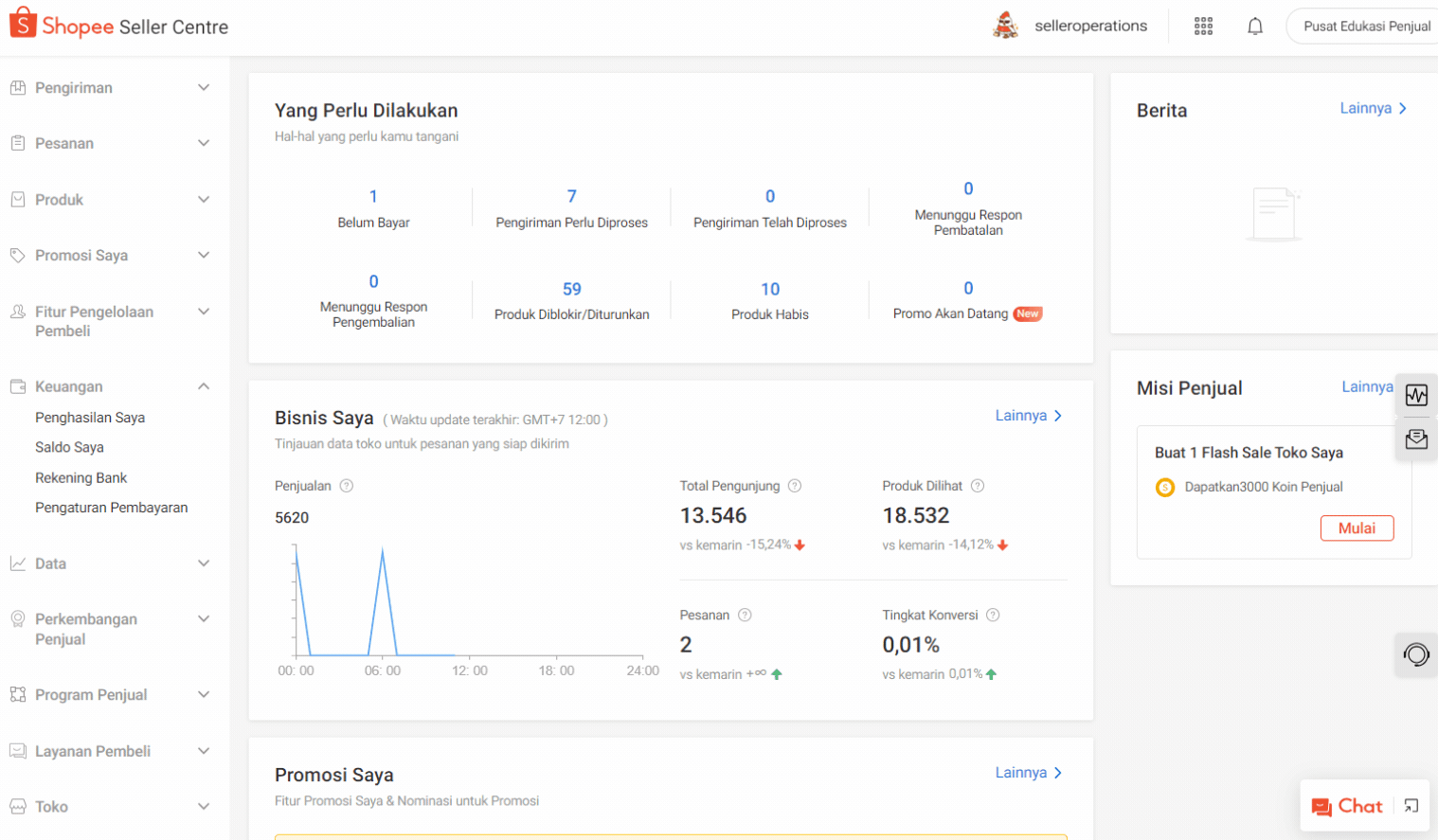This screenshot has width=1438, height=840.
Task: Click help icon next to Total Pengunjung
Action: [x=795, y=486]
